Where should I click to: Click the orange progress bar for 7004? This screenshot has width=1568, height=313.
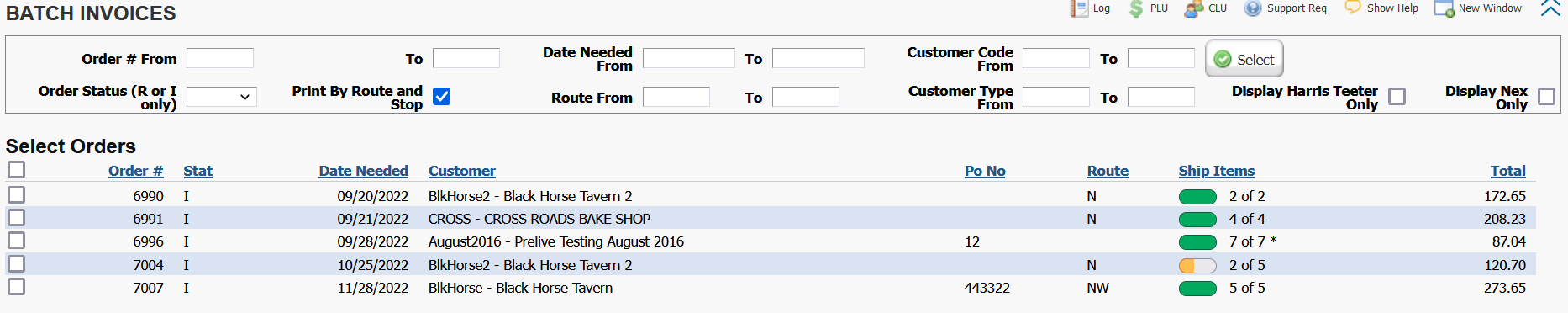click(1197, 265)
